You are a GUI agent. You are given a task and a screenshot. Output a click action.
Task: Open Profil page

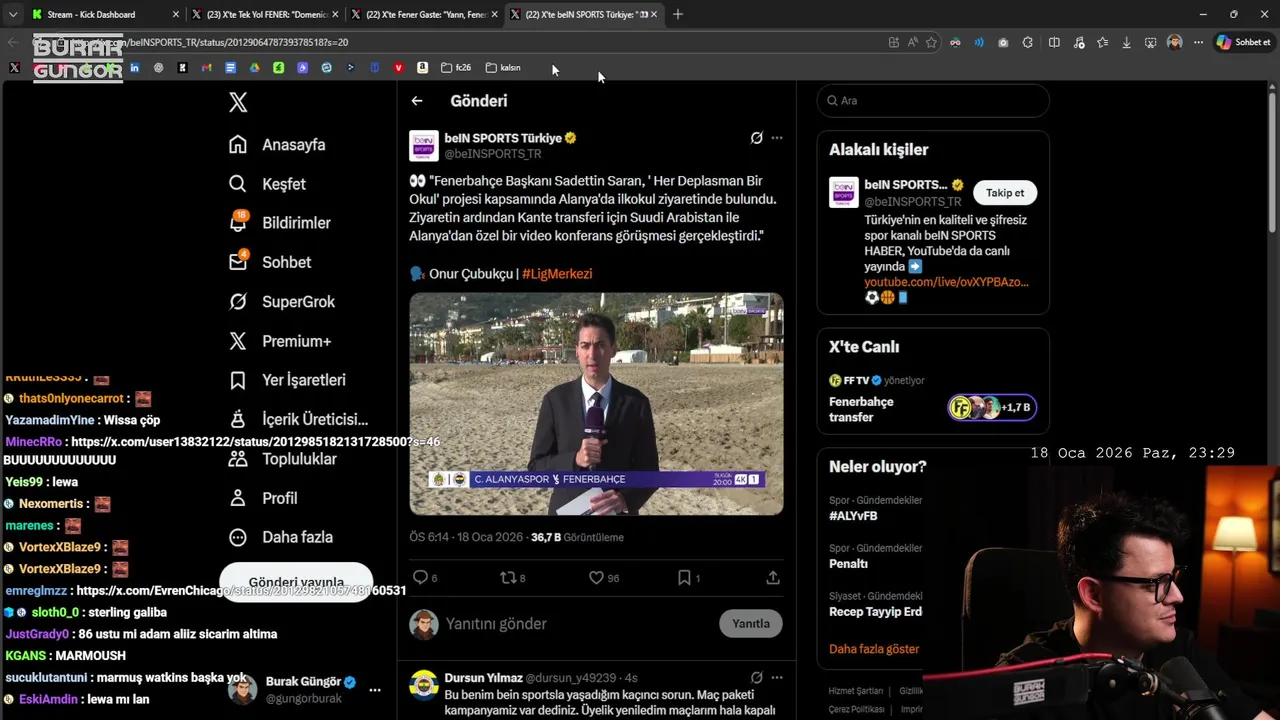tap(263, 498)
